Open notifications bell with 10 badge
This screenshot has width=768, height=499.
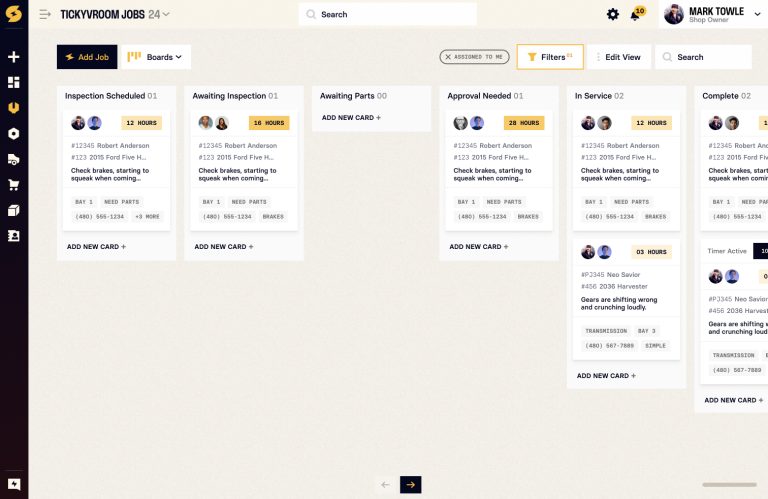636,14
